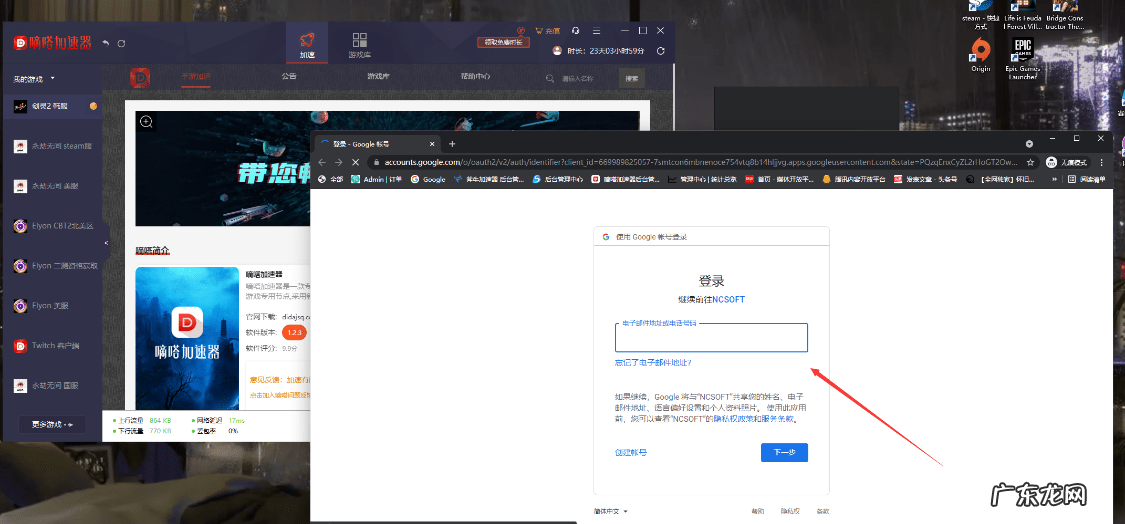This screenshot has height=524, width=1125.
Task: Click the magnifier zoom icon on banner
Action: pos(146,122)
